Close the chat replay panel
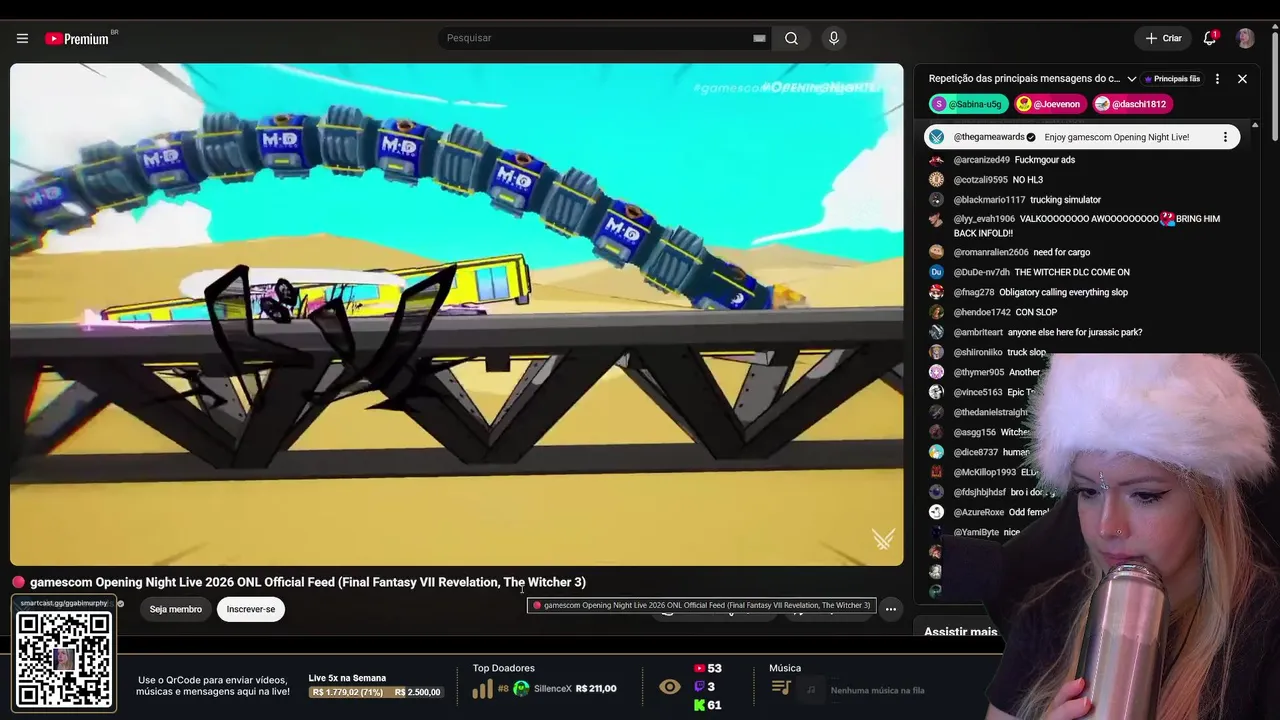 pos(1242,79)
